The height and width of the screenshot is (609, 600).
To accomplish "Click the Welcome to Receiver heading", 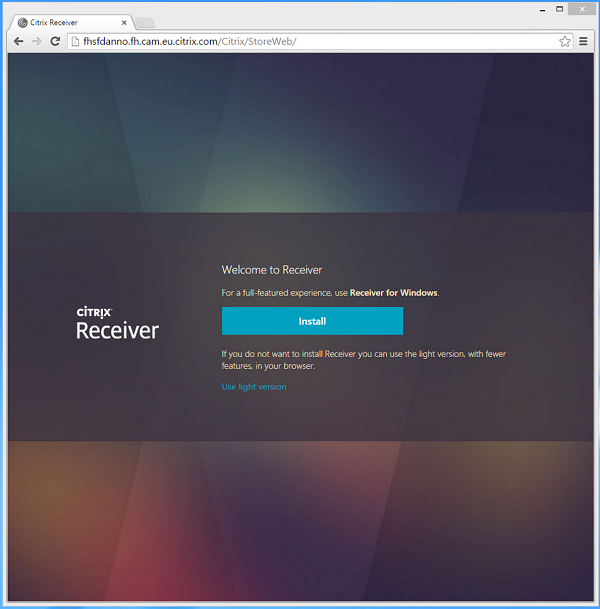I will [x=271, y=269].
